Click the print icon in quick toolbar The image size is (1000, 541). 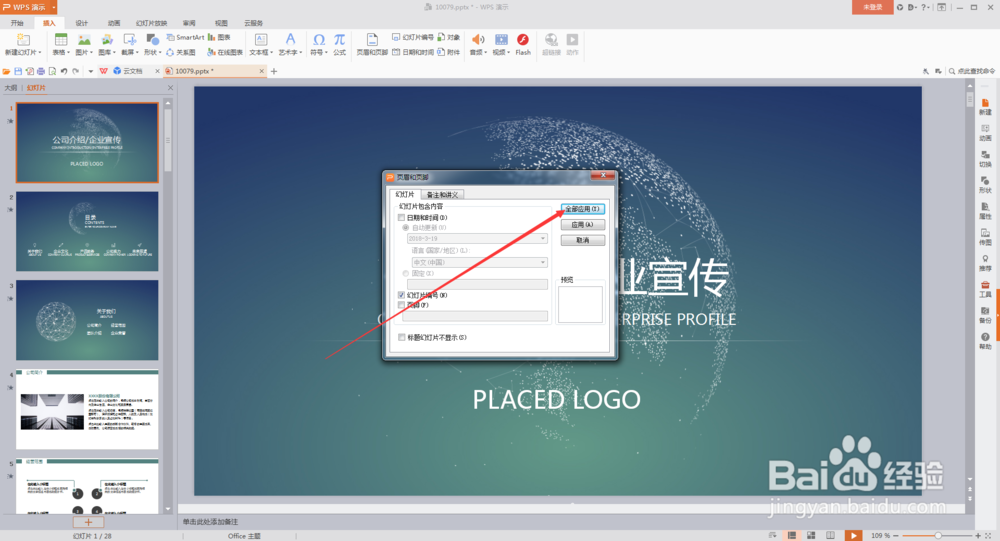tap(41, 71)
